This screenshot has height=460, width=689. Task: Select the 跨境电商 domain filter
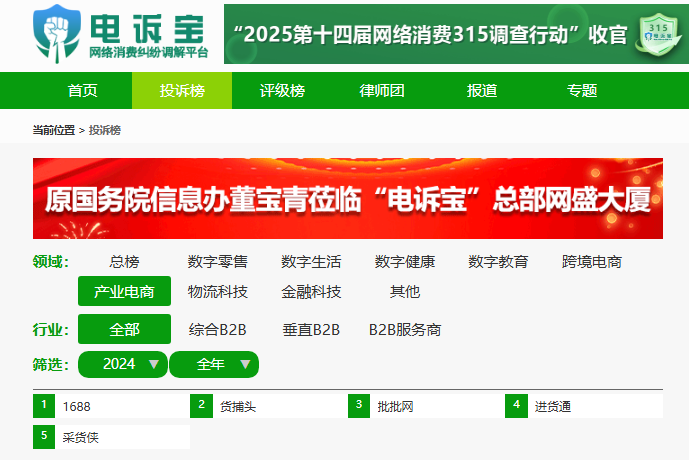click(591, 262)
